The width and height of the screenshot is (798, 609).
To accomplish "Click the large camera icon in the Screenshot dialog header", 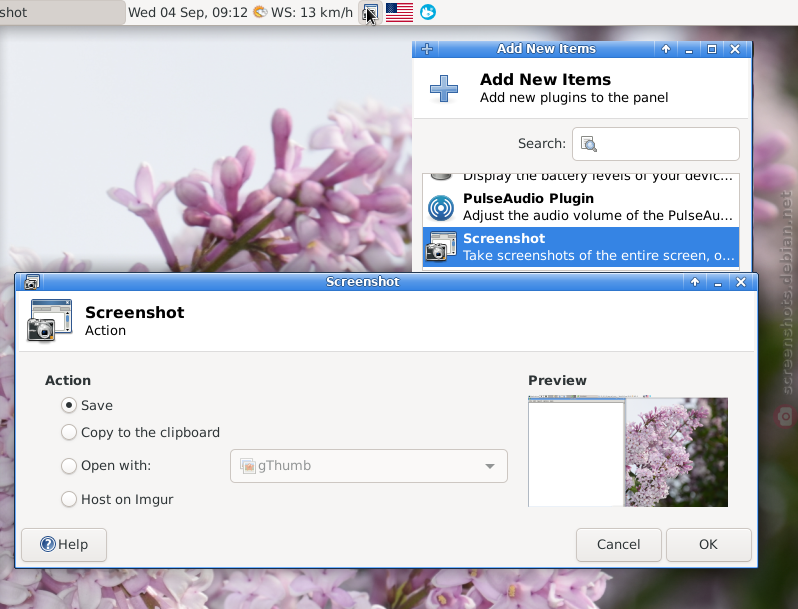I will click(x=49, y=320).
